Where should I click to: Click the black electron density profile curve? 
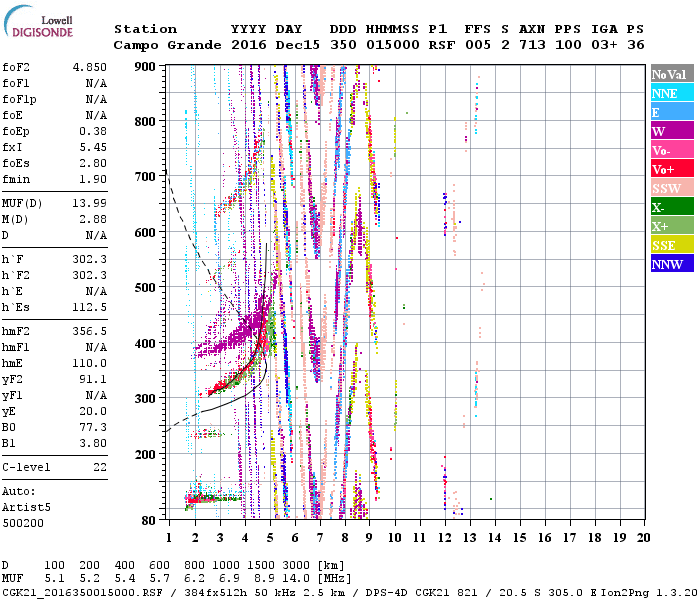[250, 392]
